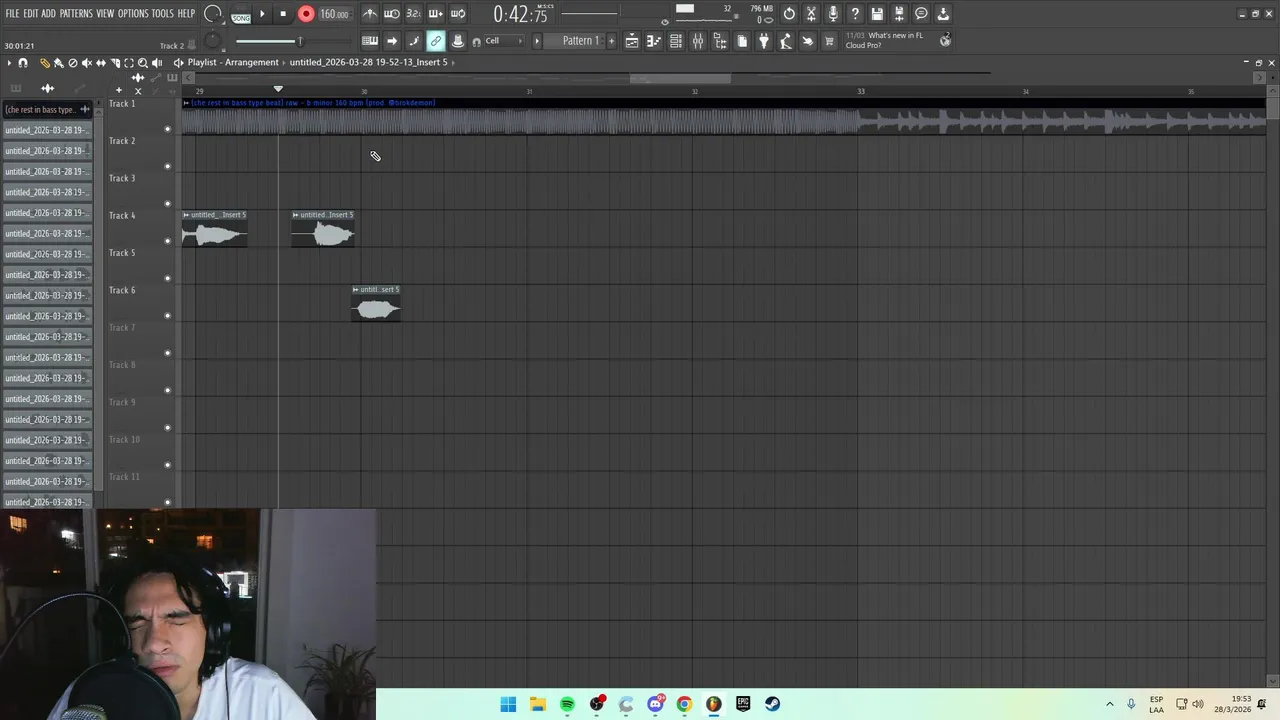
Task: Open the playlist options menu arrow
Action: [9, 63]
